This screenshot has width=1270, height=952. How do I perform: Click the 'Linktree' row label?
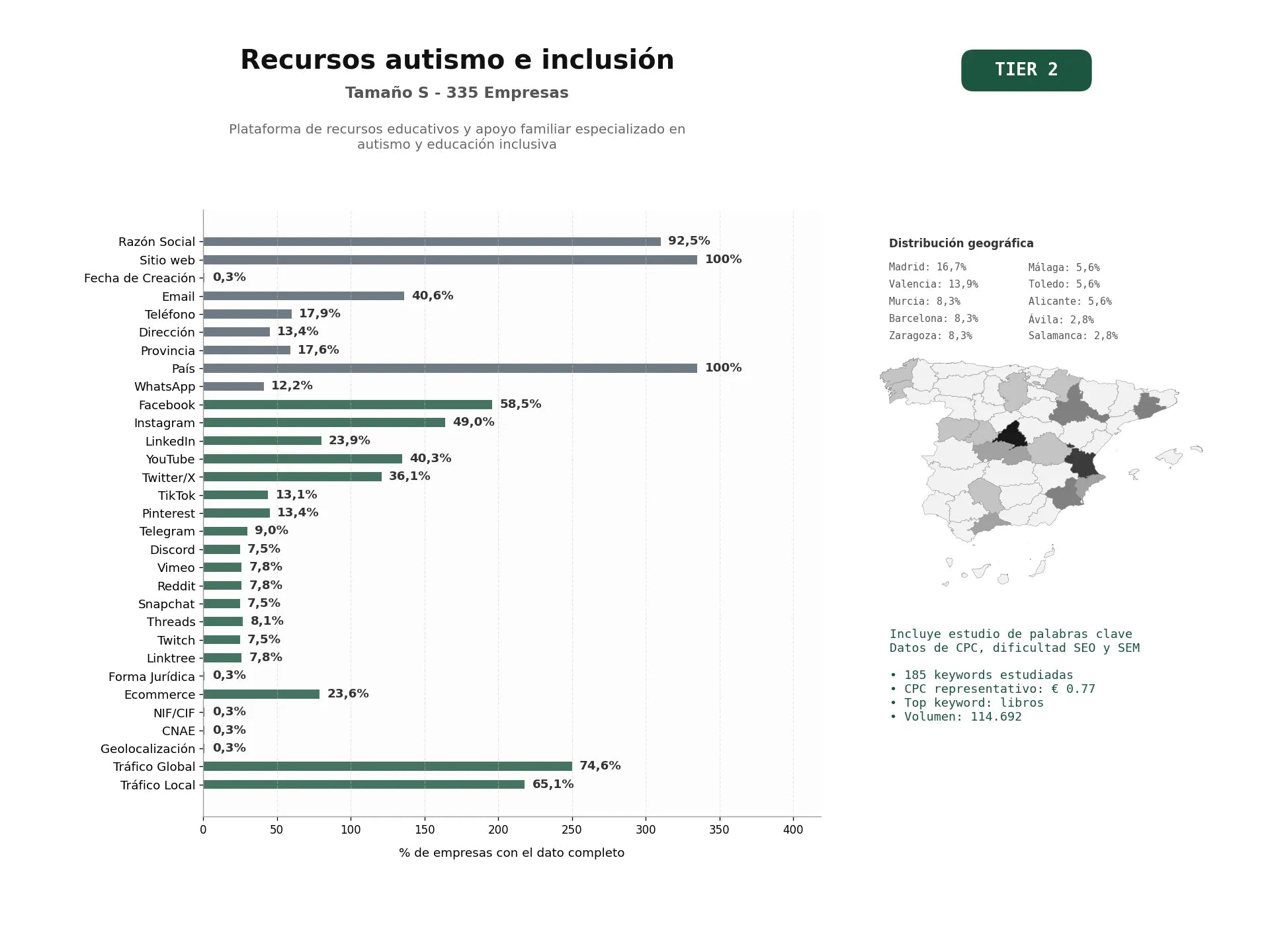pos(171,658)
